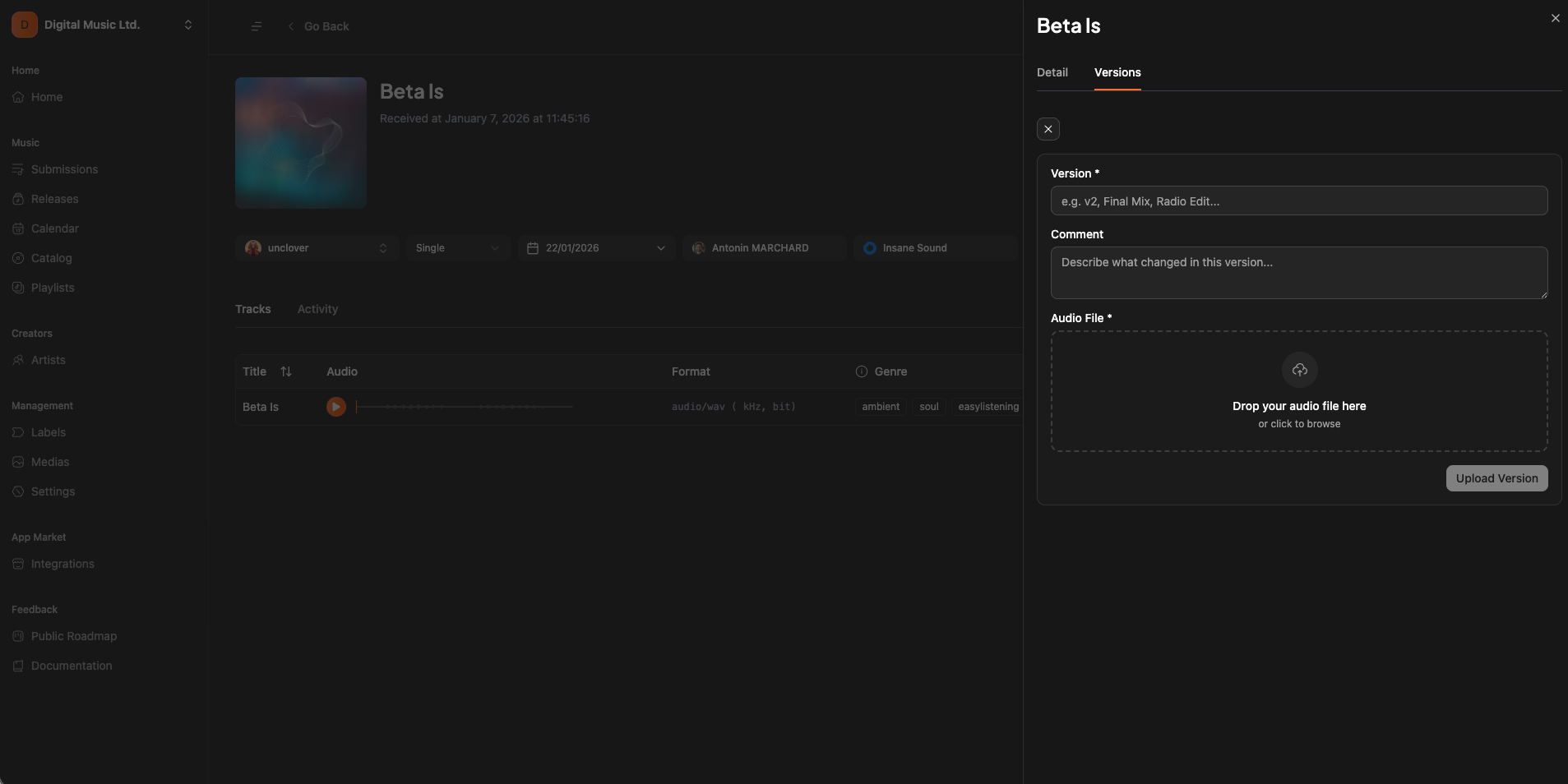Play the Beta Is track
This screenshot has height=784, width=1568.
pos(336,407)
